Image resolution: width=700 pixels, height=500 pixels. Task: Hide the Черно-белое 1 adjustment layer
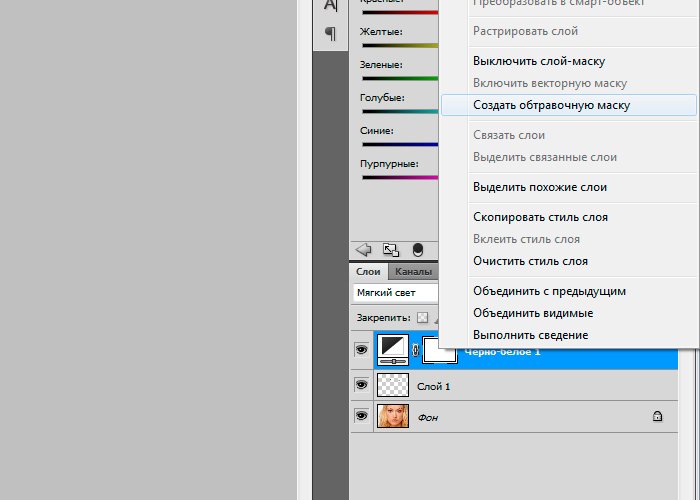361,351
